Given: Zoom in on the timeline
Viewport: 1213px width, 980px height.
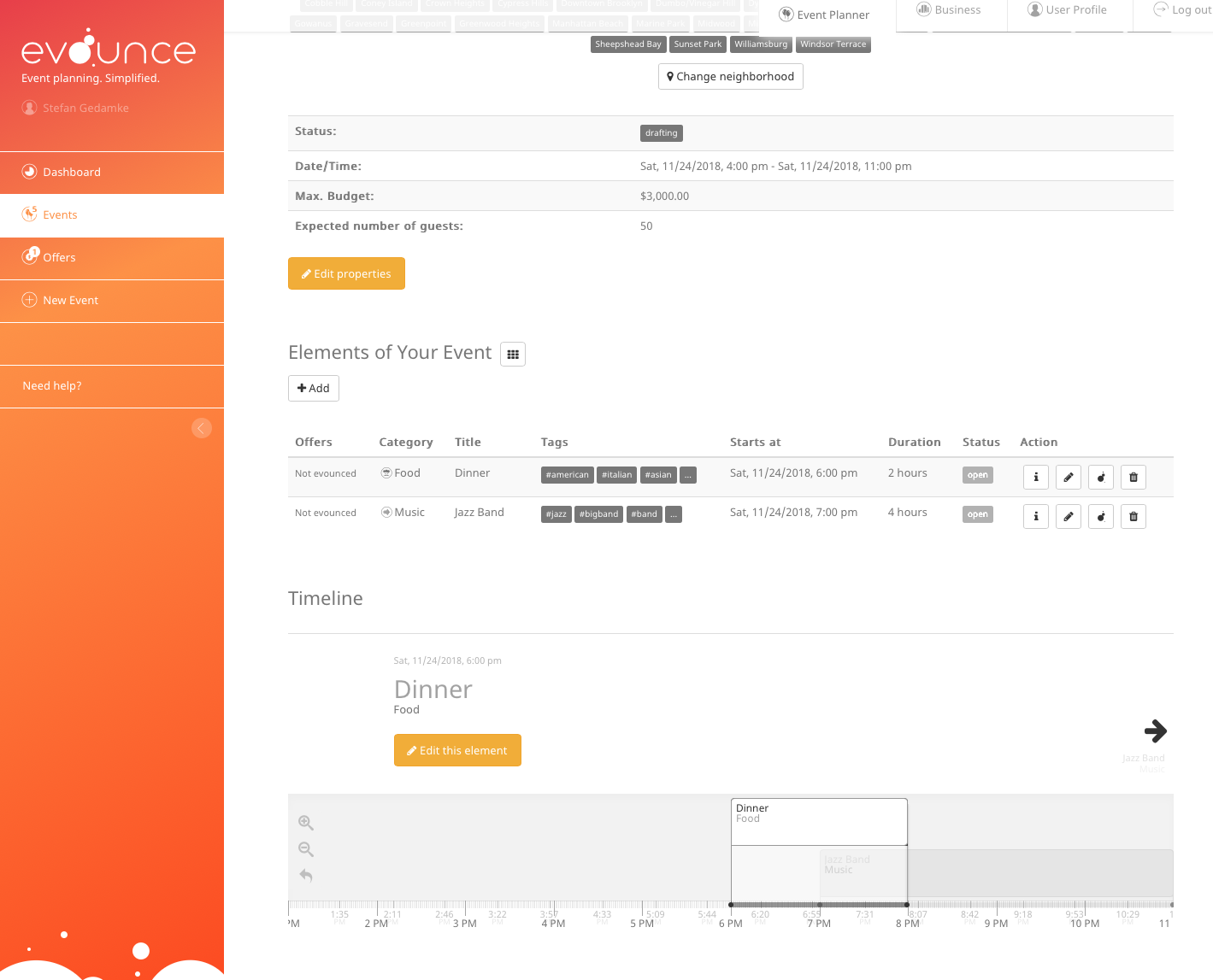Looking at the screenshot, I should (306, 823).
